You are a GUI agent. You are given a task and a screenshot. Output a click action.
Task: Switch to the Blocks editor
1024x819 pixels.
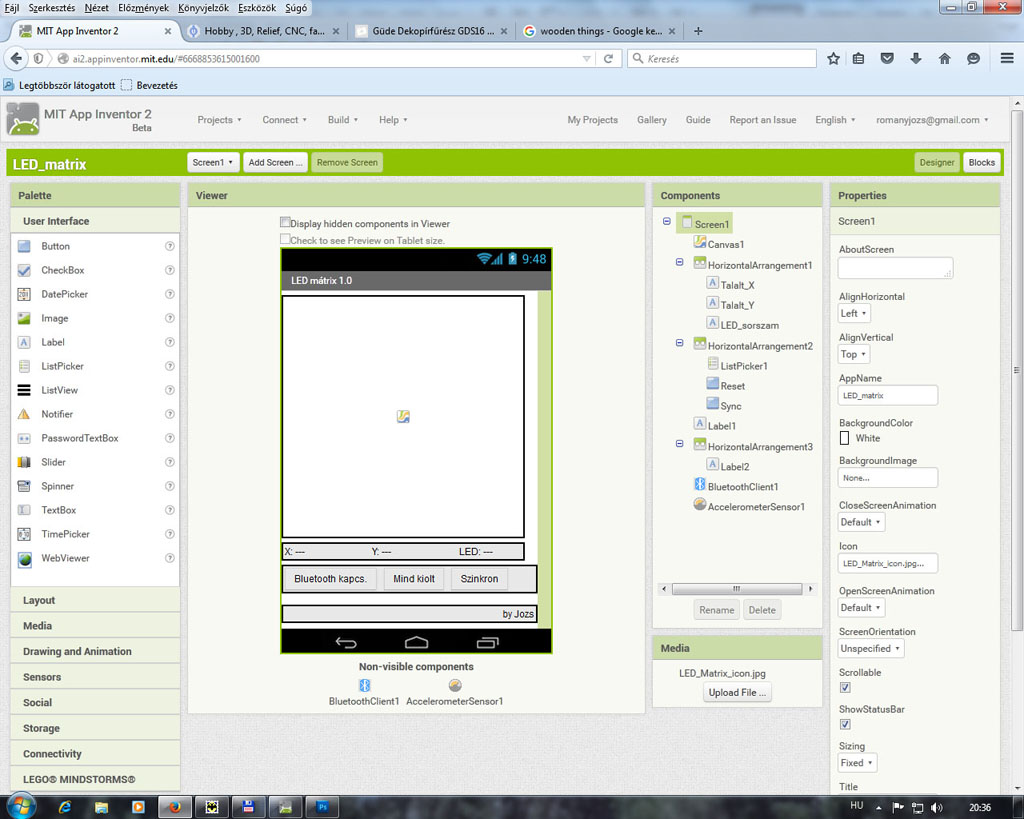tap(981, 162)
